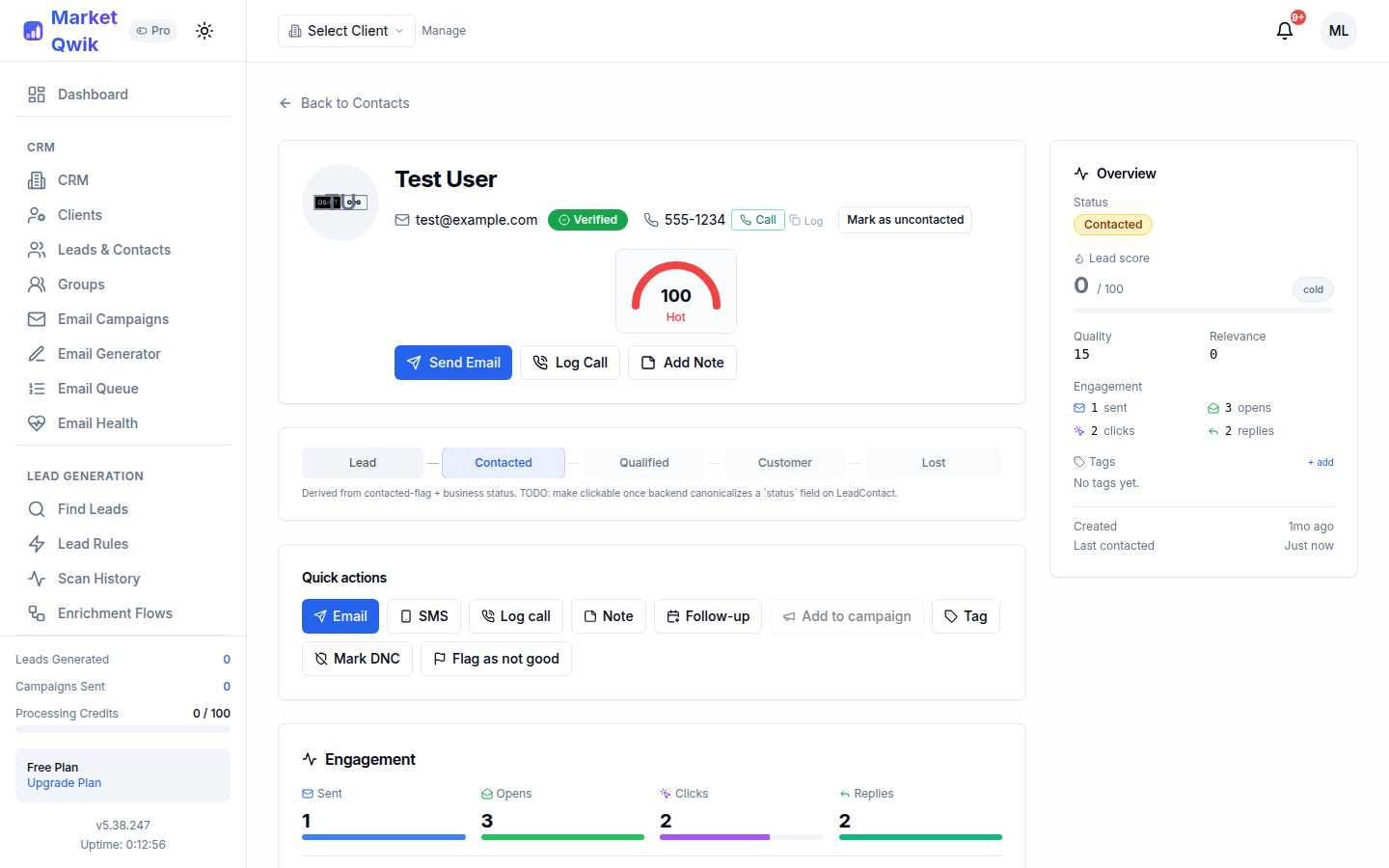Click the Scan History activity icon
Image resolution: width=1389 pixels, height=868 pixels.
pyautogui.click(x=37, y=579)
